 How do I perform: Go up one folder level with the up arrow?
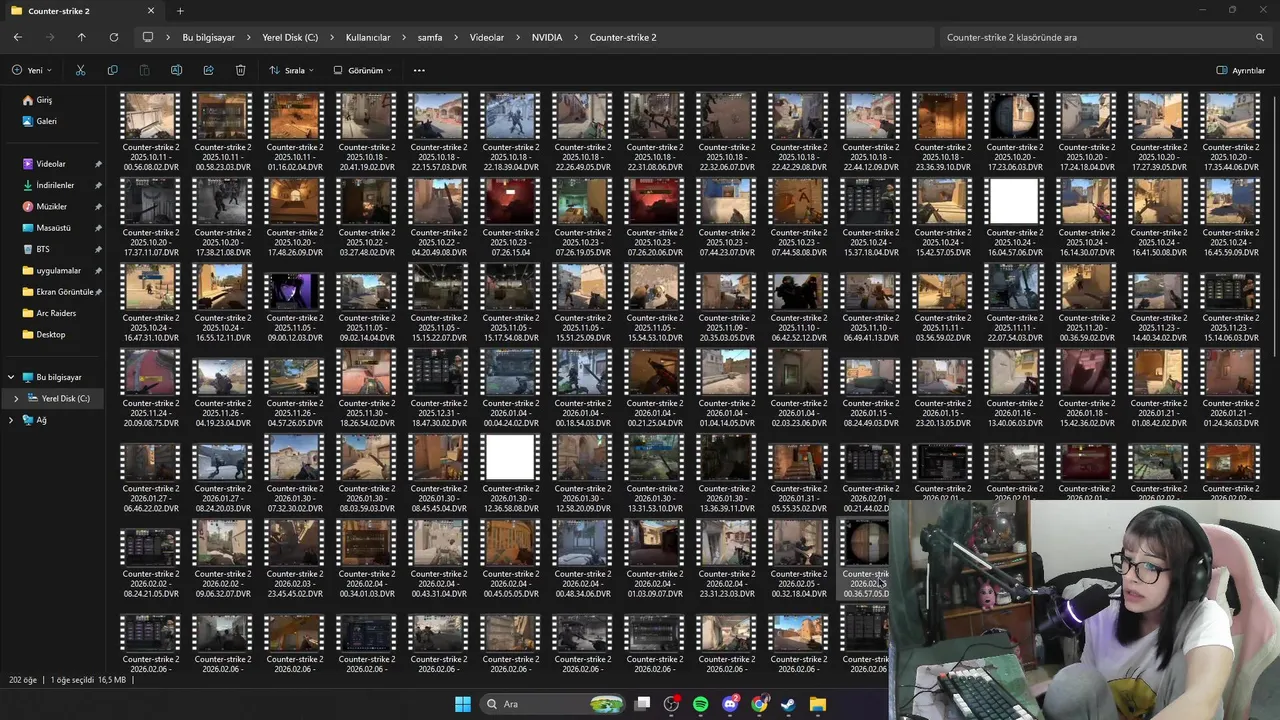point(82,37)
